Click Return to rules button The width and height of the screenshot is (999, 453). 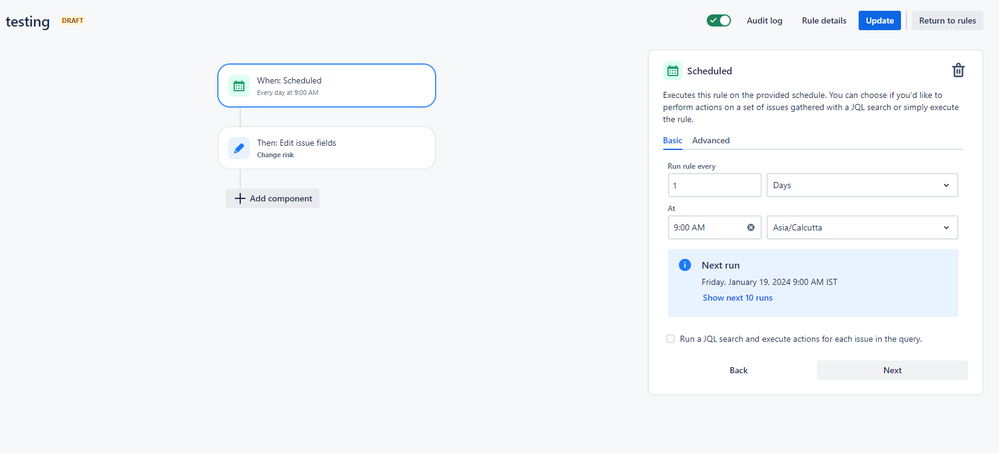pyautogui.click(x=947, y=20)
